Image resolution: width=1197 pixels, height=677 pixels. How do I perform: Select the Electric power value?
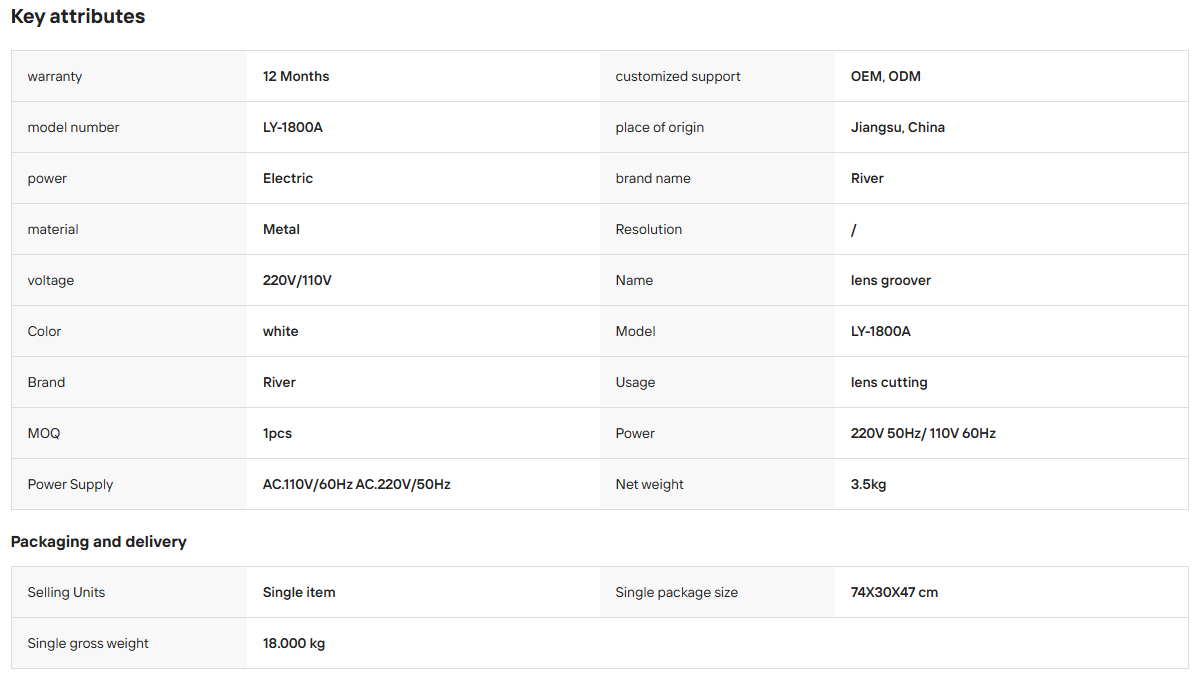point(288,179)
